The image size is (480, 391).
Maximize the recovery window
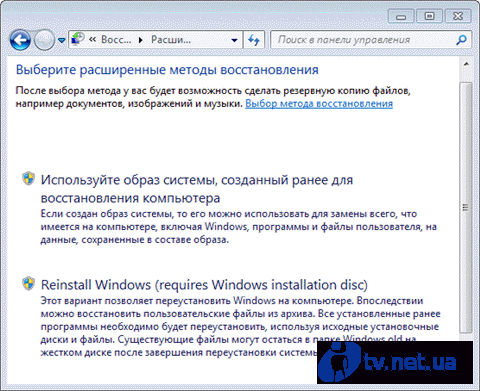pos(430,16)
